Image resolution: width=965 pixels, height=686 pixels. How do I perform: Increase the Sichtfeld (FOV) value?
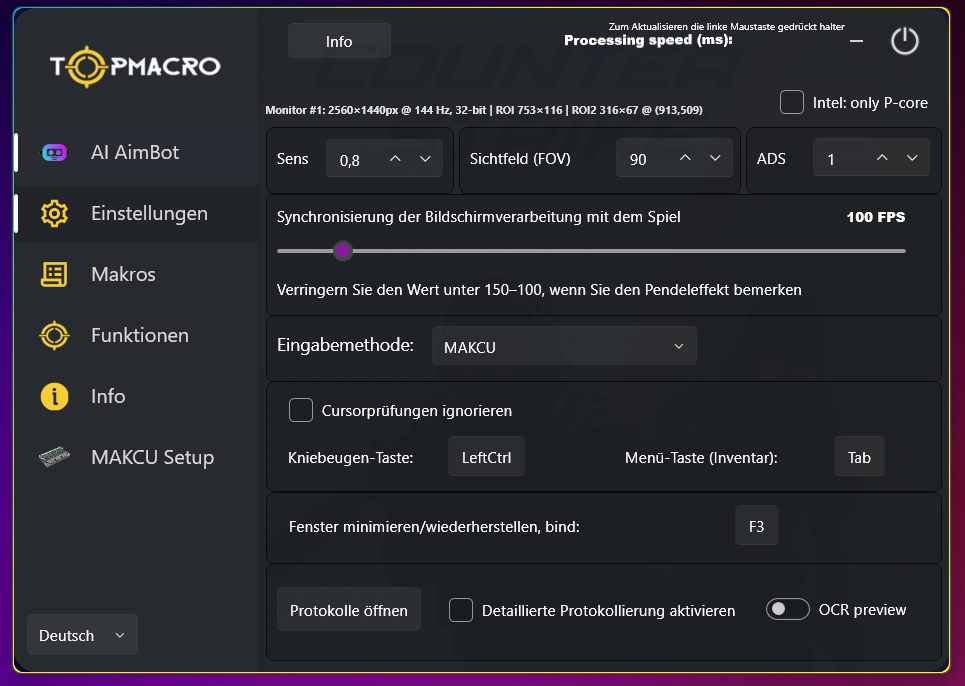[x=685, y=158]
